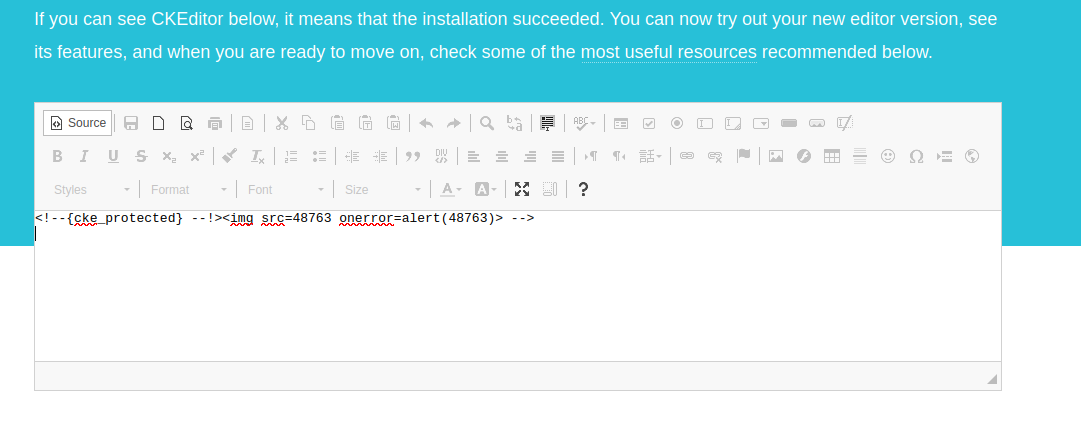
Task: Create Div Container icon
Action: click(x=441, y=156)
